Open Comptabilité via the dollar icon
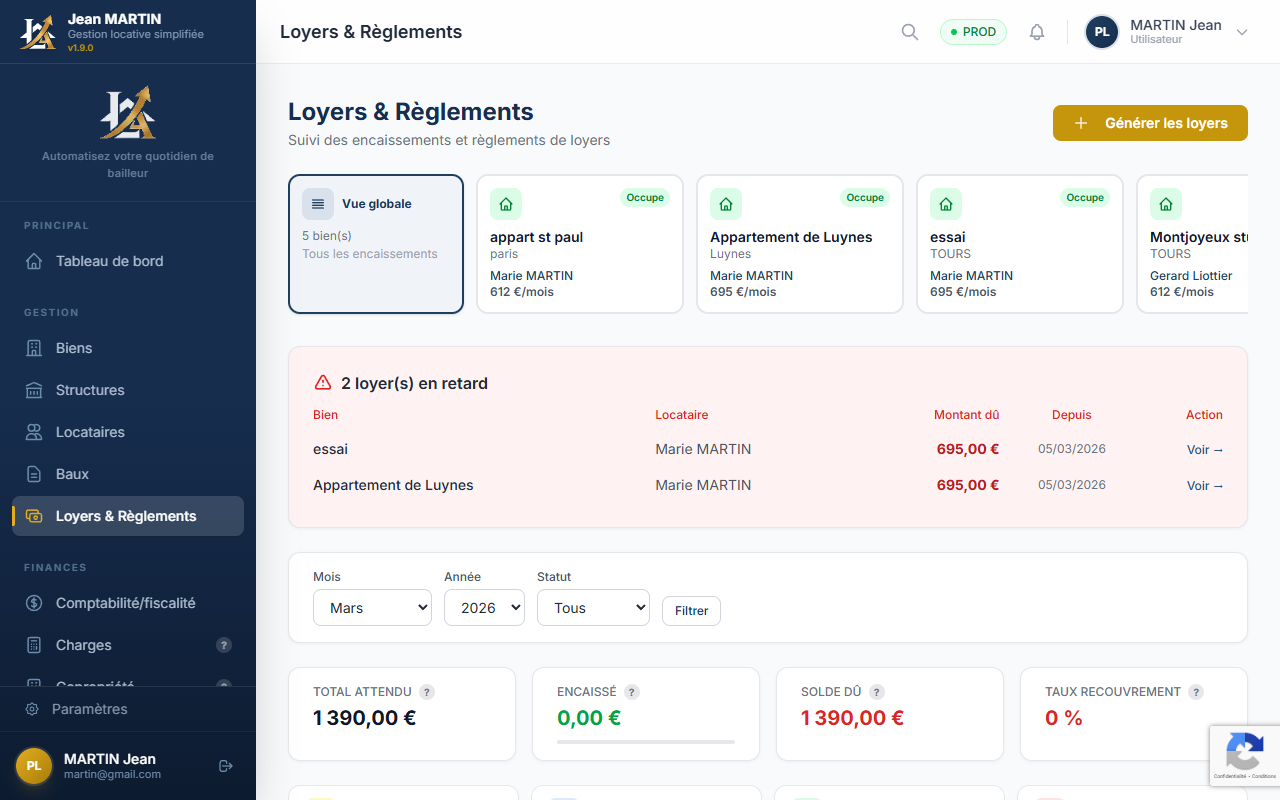 pos(34,602)
